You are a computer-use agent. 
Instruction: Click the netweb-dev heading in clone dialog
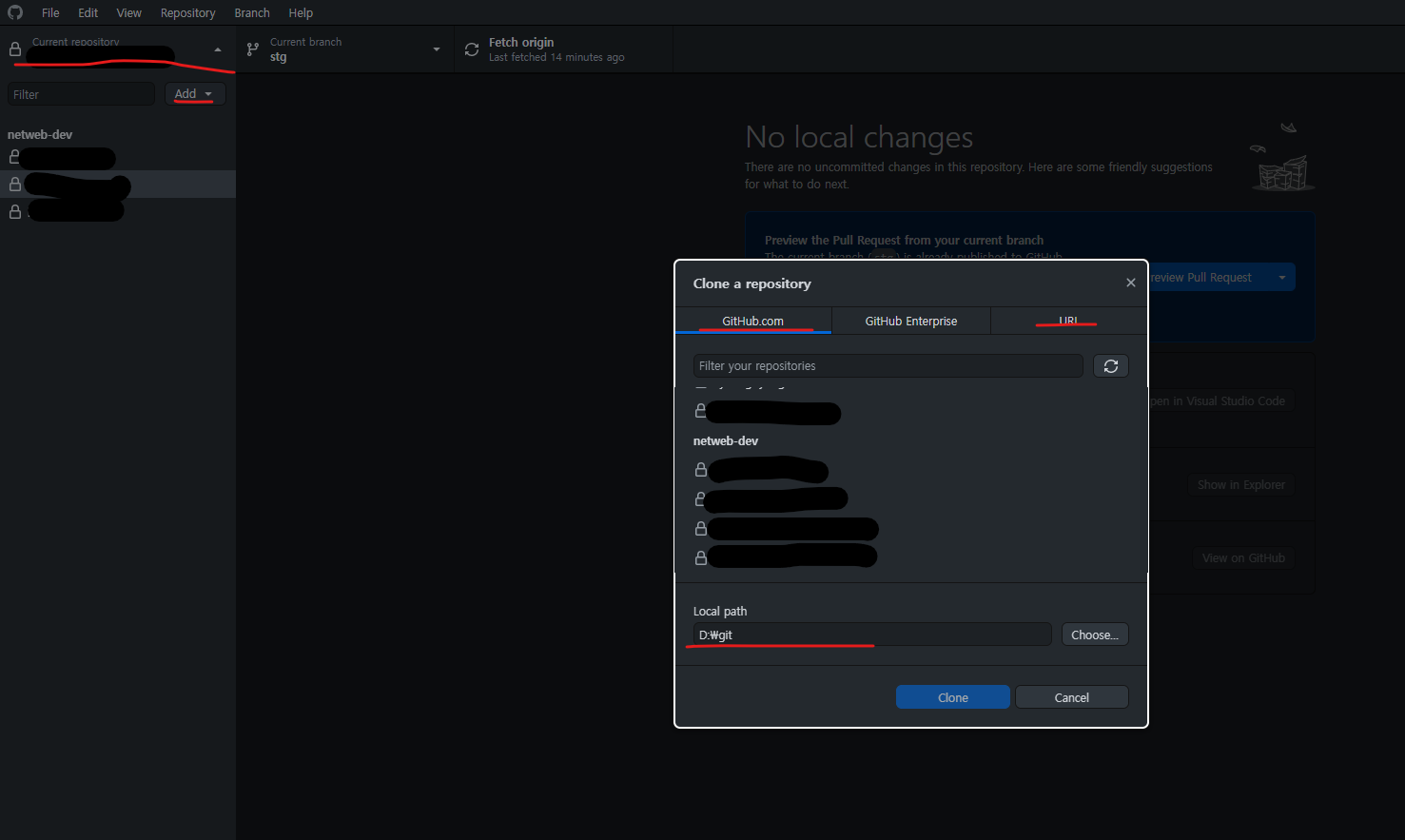(726, 440)
